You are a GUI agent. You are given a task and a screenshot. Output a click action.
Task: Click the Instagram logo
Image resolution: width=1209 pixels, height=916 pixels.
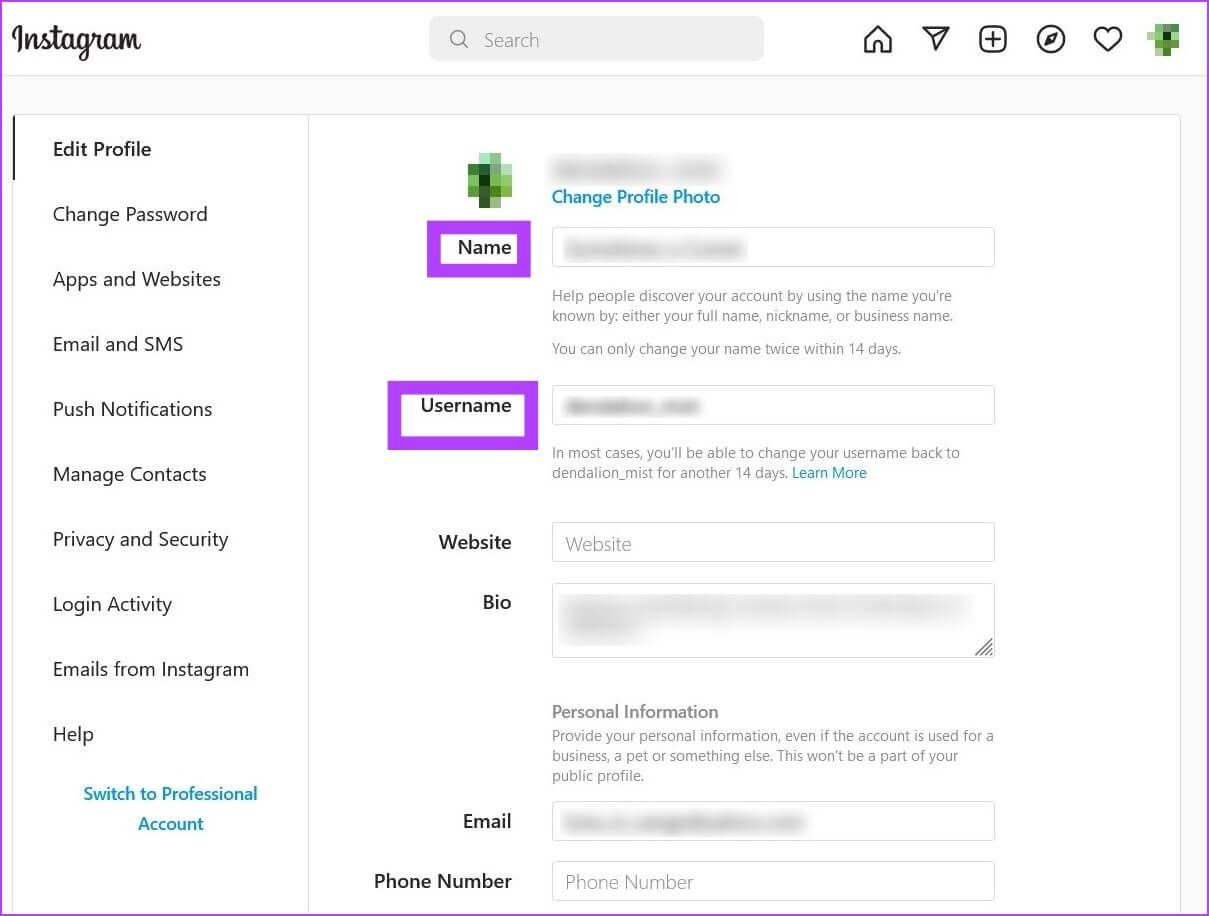coord(77,40)
